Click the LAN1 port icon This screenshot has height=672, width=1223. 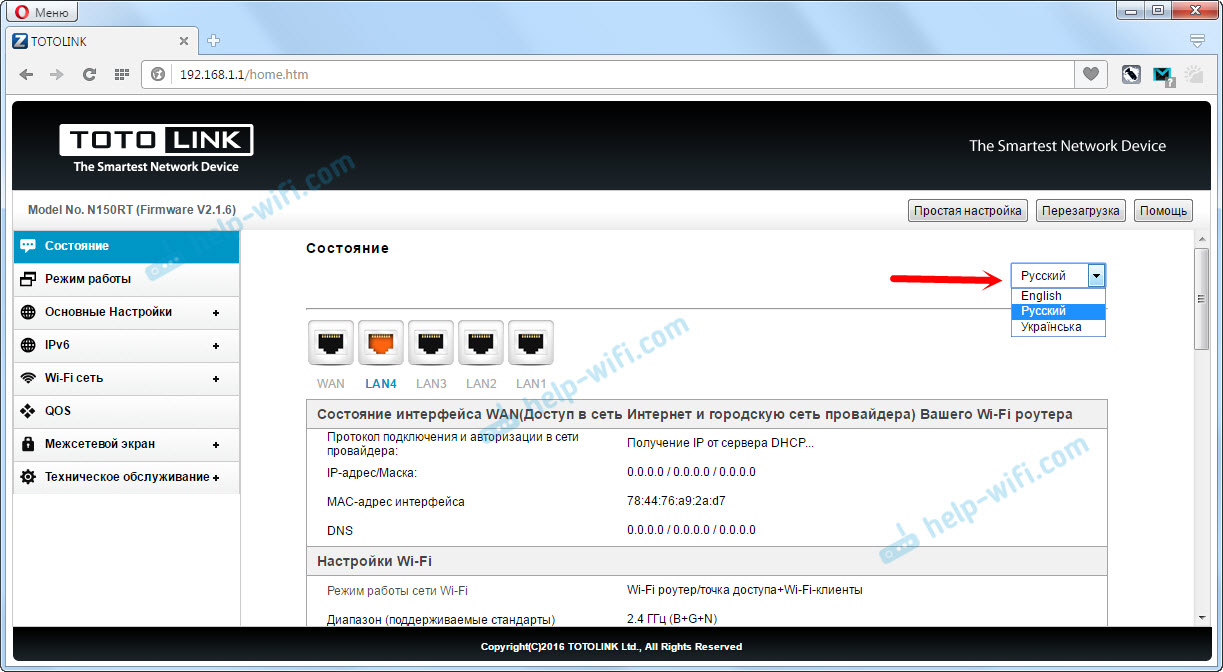(x=531, y=344)
